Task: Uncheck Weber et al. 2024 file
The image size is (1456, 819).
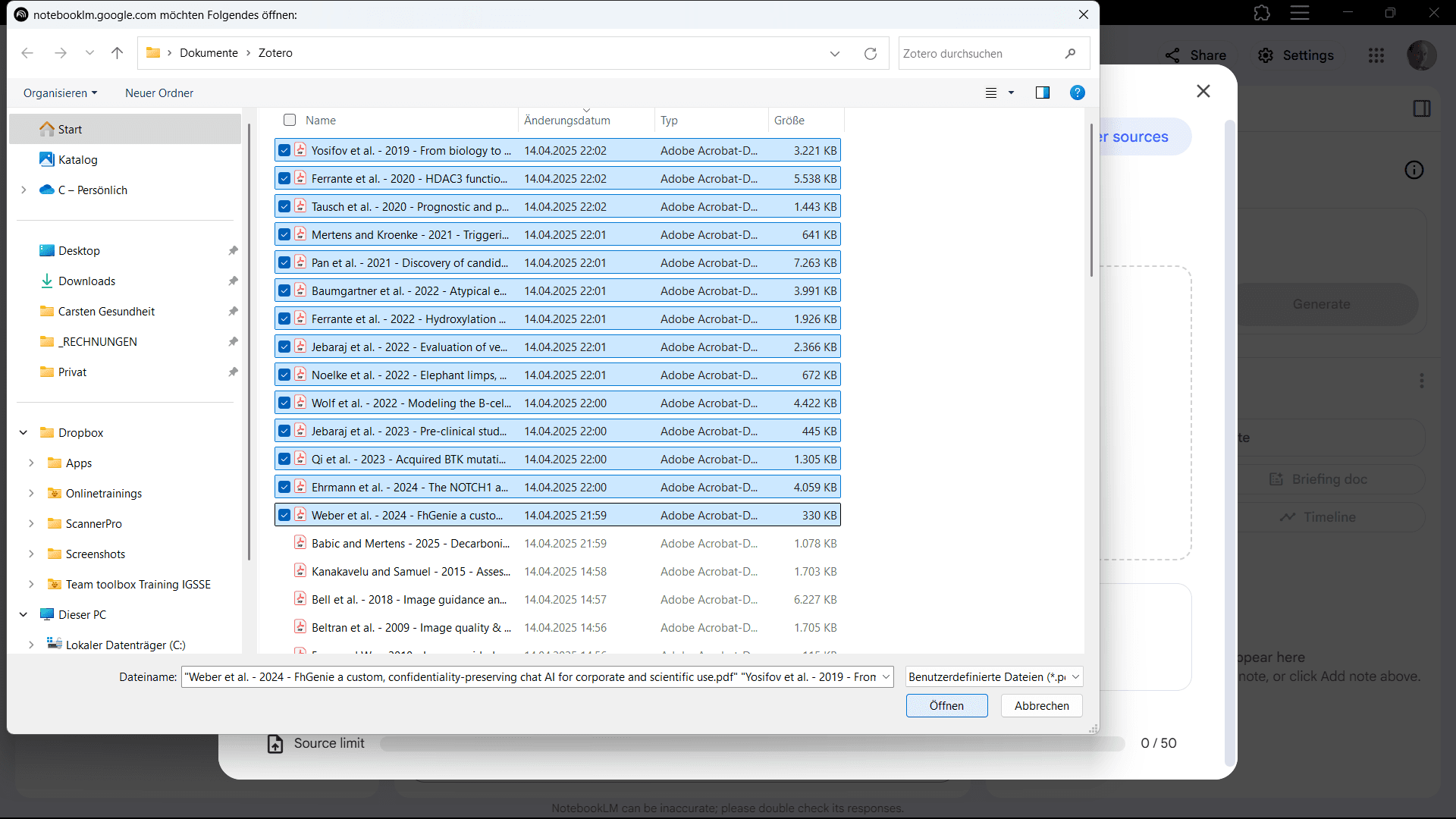Action: tap(284, 515)
